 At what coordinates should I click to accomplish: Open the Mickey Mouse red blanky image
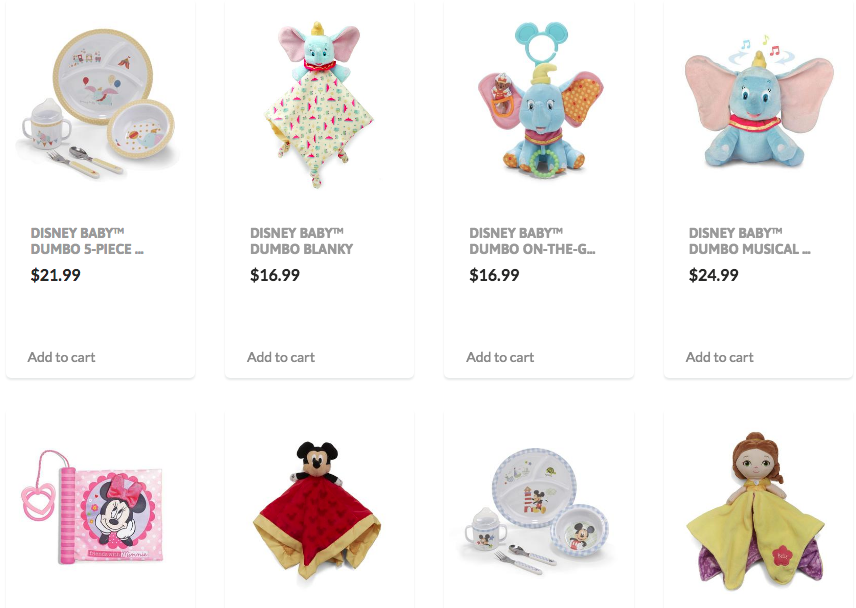point(317,510)
